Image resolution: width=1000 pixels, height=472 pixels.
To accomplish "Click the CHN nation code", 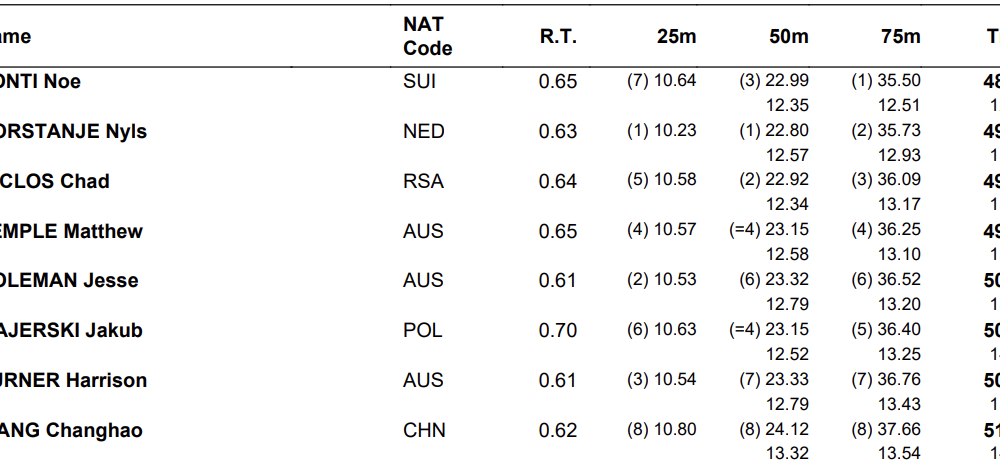I will point(424,431).
